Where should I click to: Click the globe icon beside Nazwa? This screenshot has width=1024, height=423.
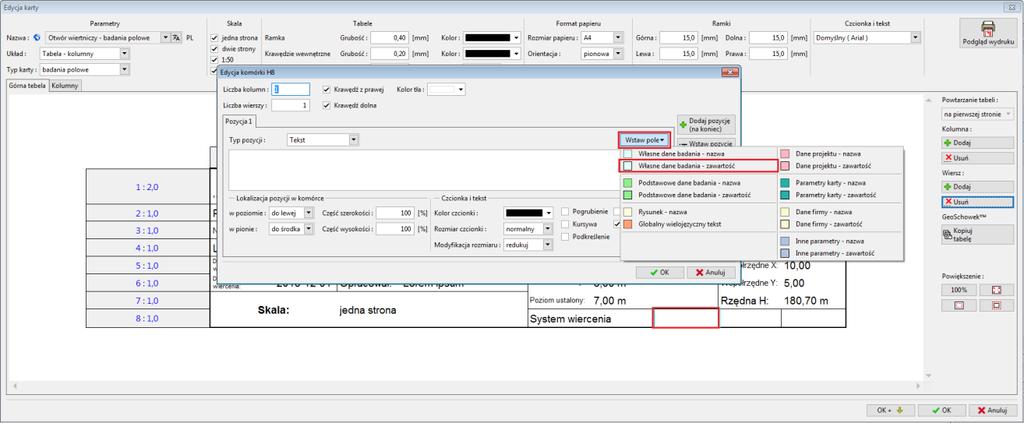(x=37, y=38)
